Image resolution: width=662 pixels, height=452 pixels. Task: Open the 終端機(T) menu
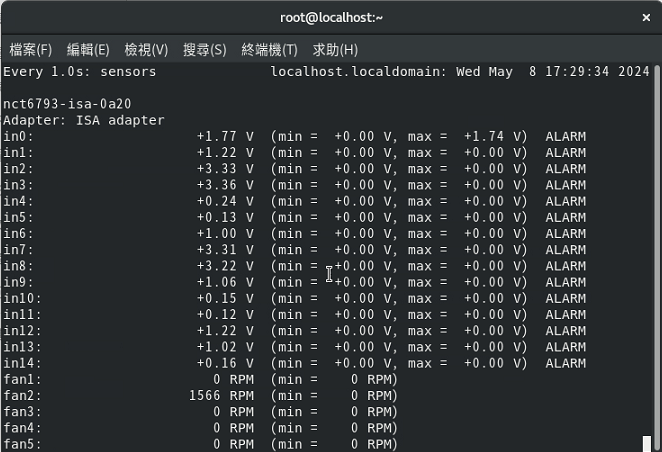tap(269, 50)
